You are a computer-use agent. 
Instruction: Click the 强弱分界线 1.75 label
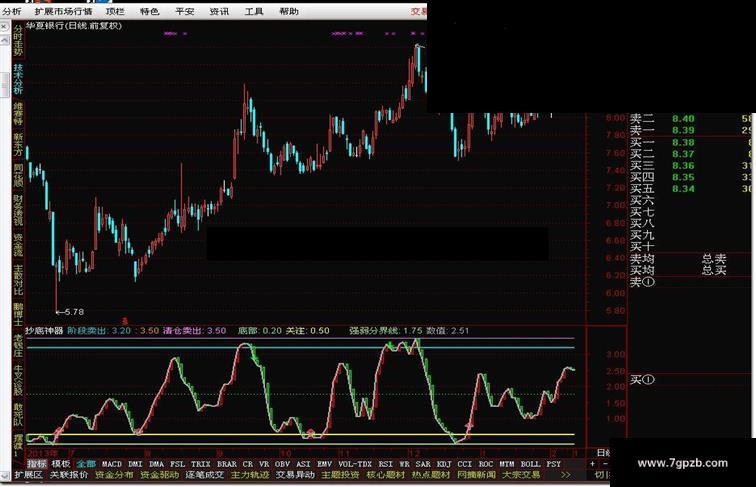(x=386, y=331)
